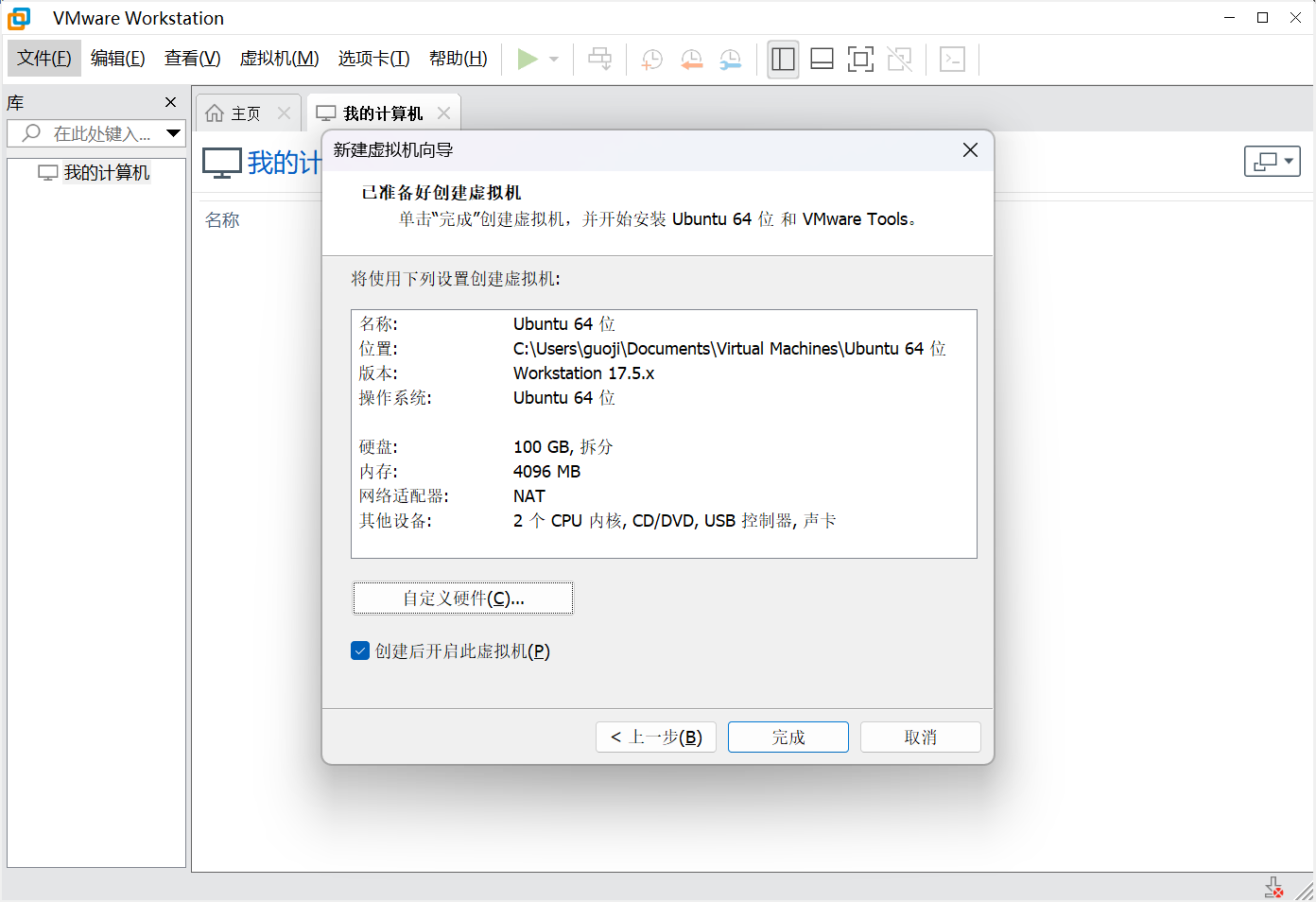Power on the virtual machine with green play icon
The image size is (1316, 902).
pos(528,59)
